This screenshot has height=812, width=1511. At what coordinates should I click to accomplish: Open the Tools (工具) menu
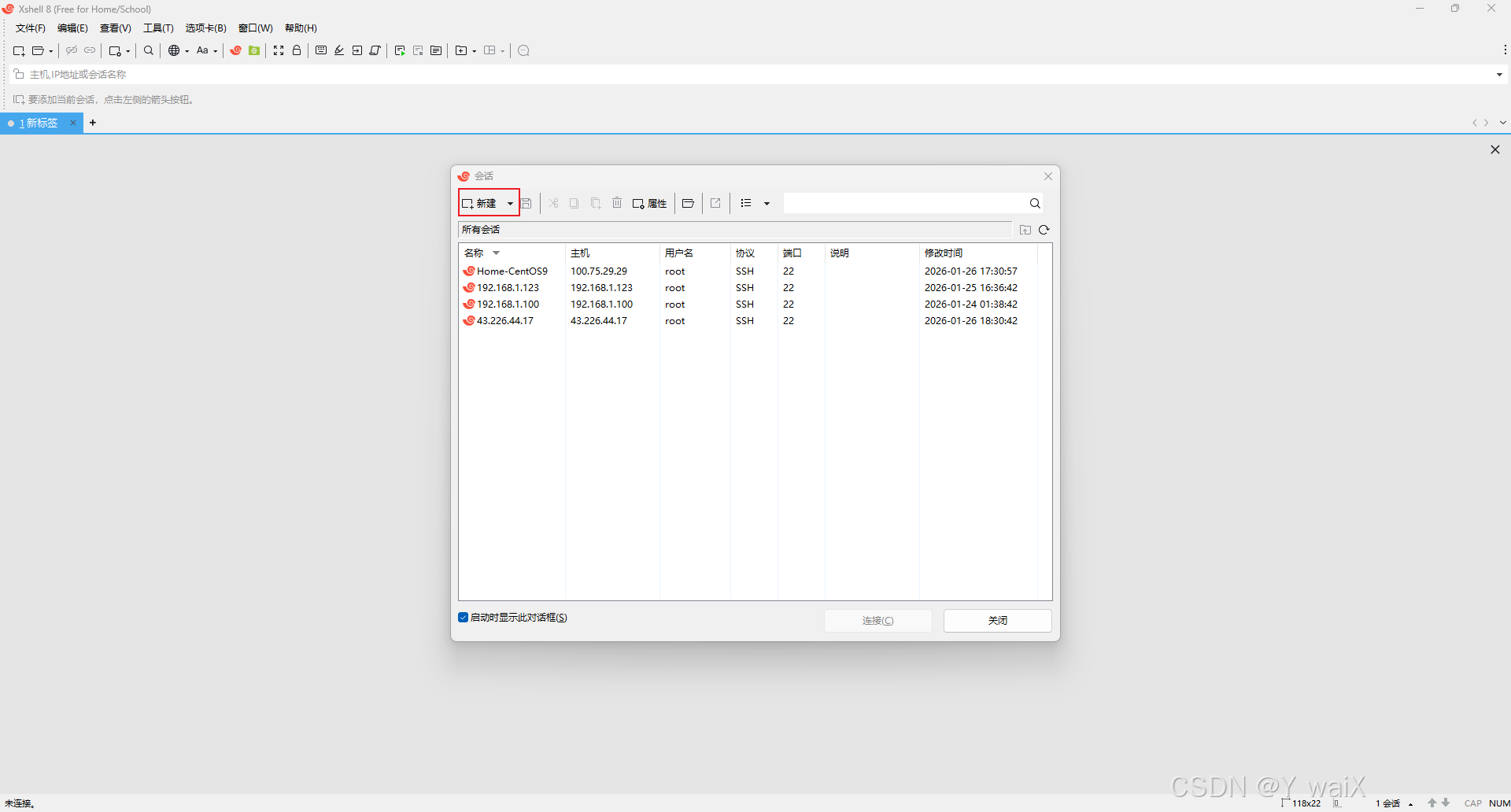click(x=158, y=28)
